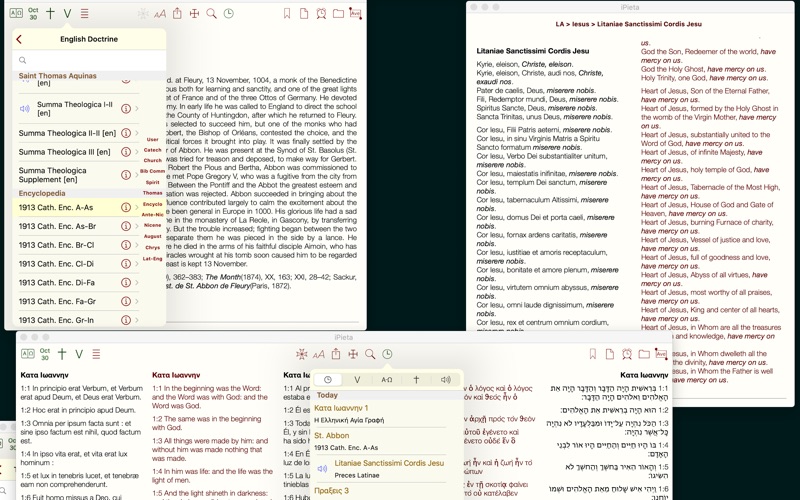The image size is (800, 500).
Task: Click the alarm clock icon in bottom window toolbar
Action: [x=627, y=354]
